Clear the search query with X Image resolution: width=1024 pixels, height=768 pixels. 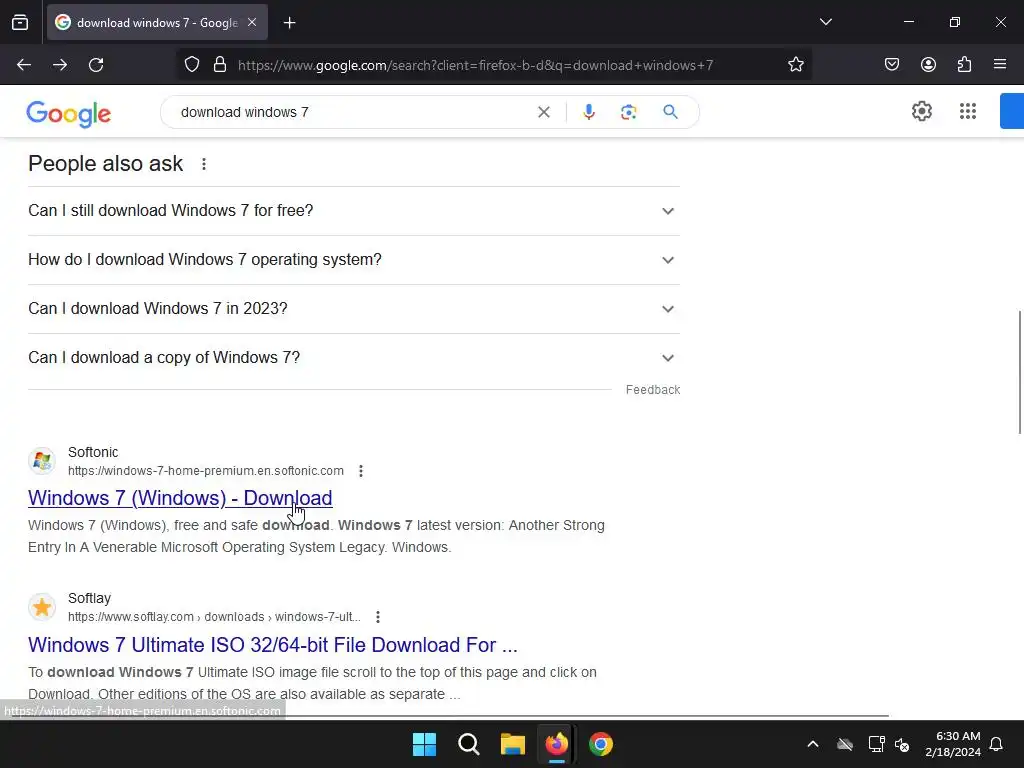pyautogui.click(x=543, y=112)
